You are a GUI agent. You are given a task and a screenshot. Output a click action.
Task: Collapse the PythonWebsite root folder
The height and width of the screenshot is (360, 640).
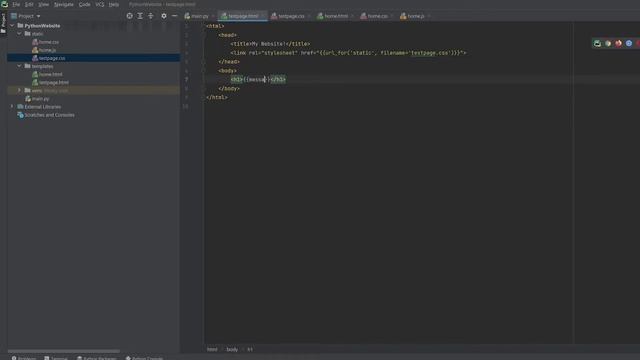click(12, 25)
